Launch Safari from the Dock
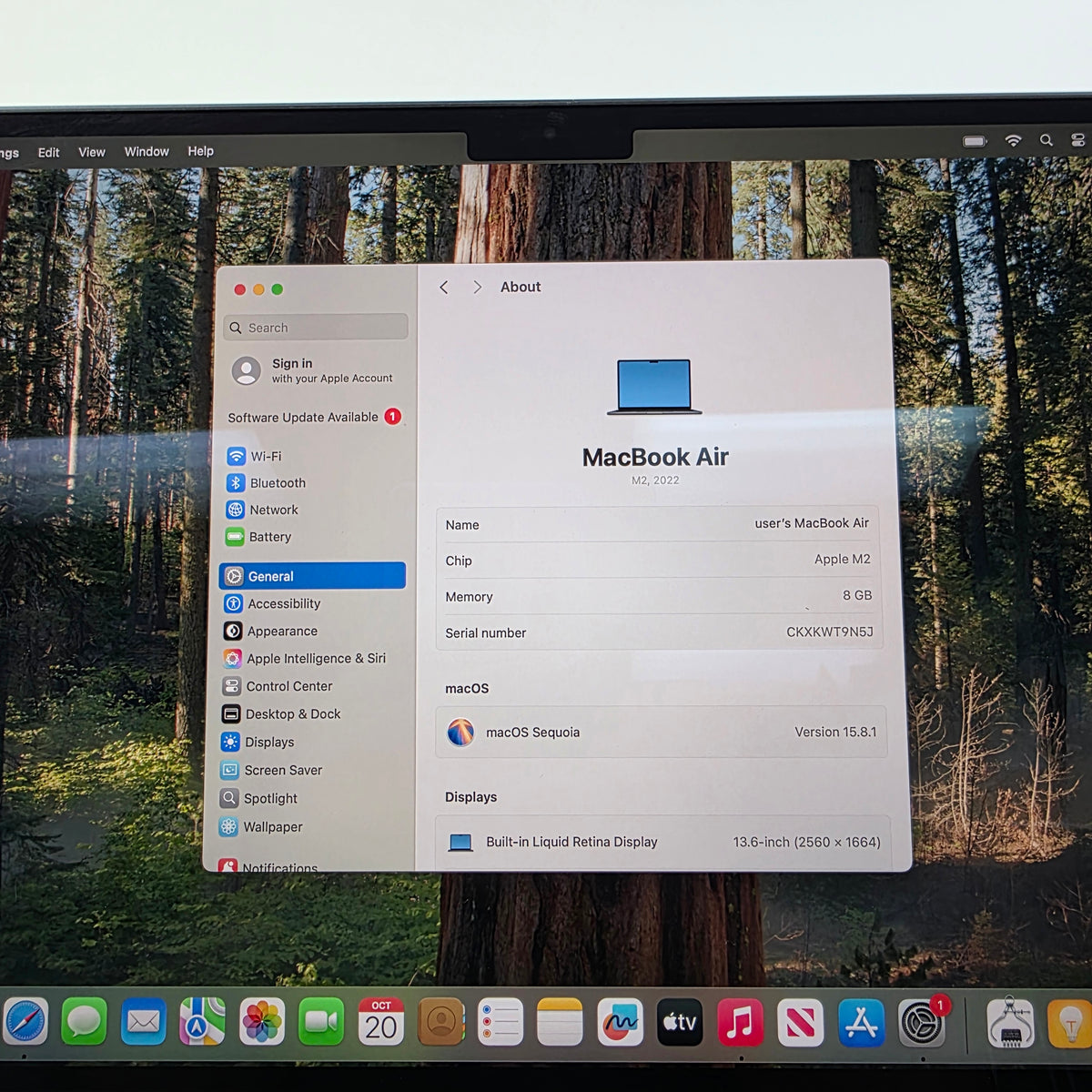Image resolution: width=1092 pixels, height=1092 pixels. (x=25, y=1021)
